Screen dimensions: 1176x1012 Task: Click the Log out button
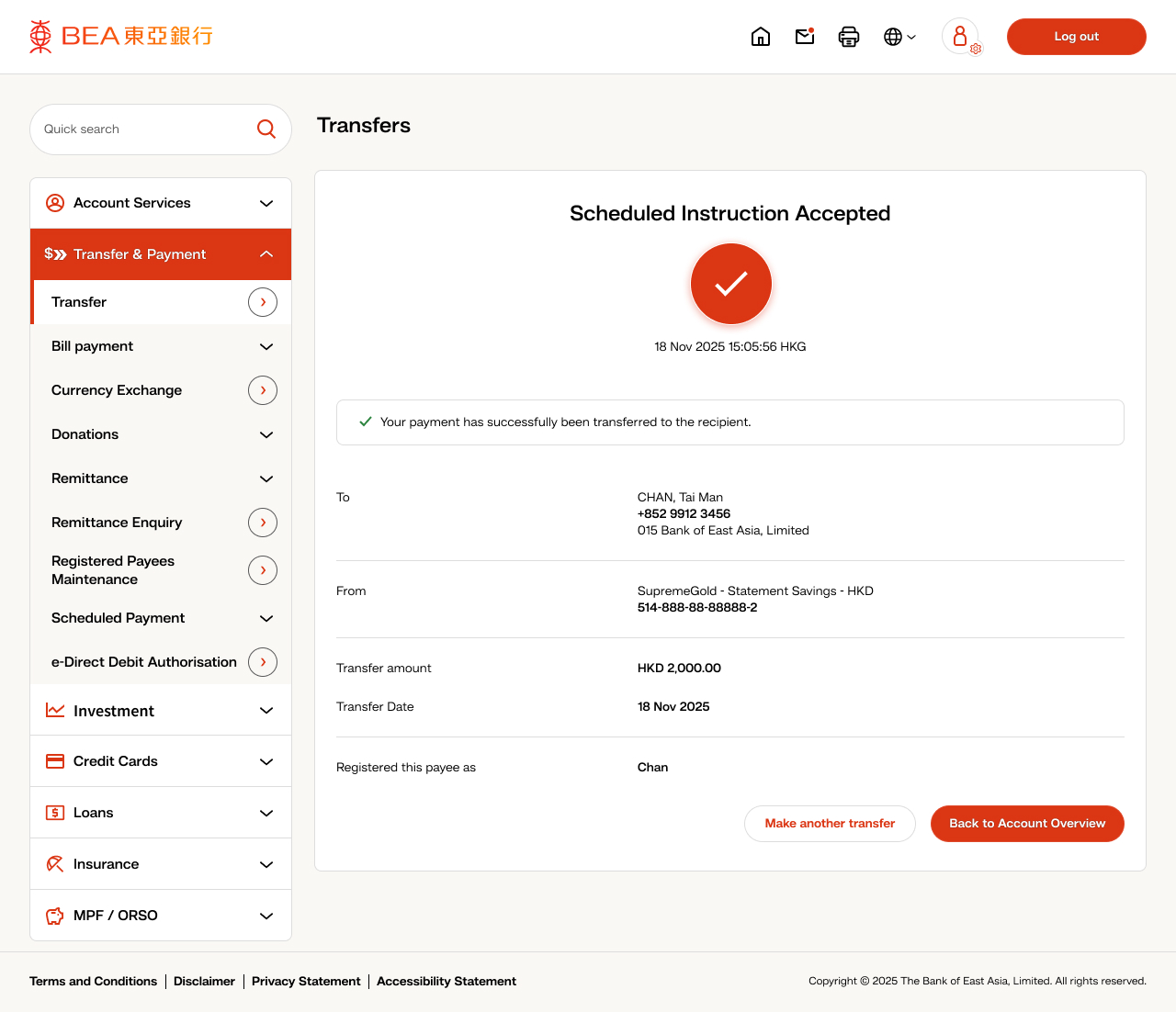1076,37
